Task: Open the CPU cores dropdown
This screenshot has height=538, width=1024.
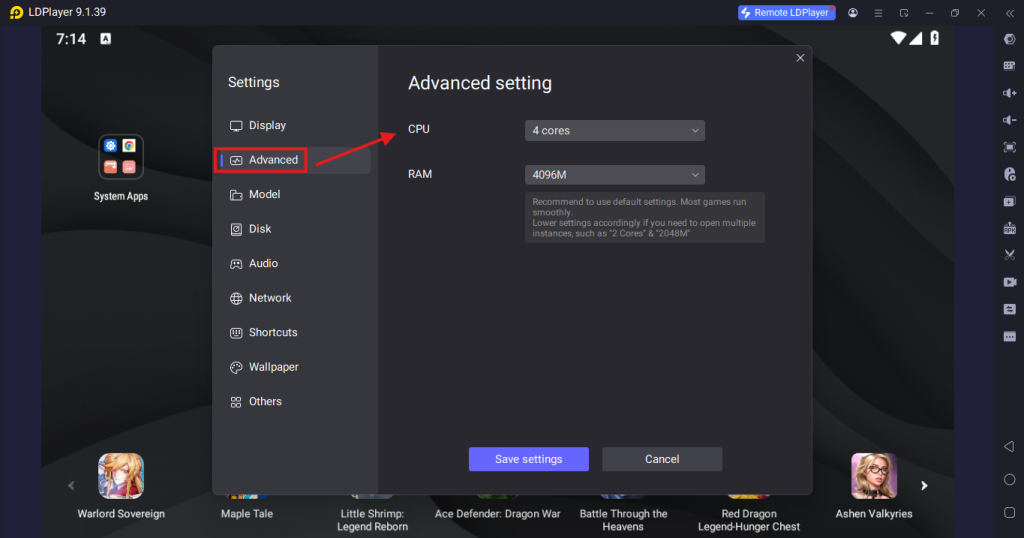Action: (x=614, y=131)
